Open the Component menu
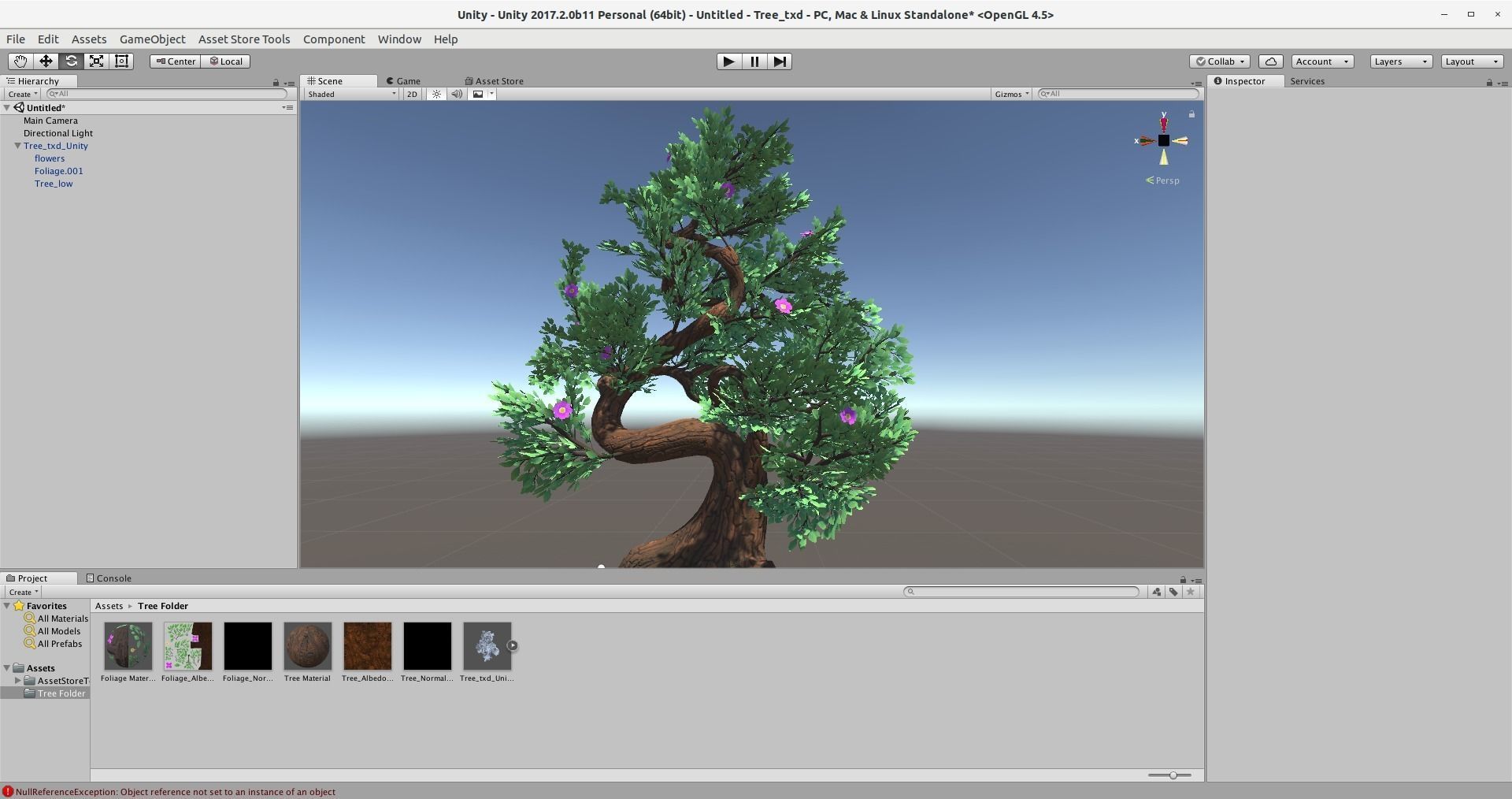Screen dimensions: 1512x799 [x=334, y=39]
